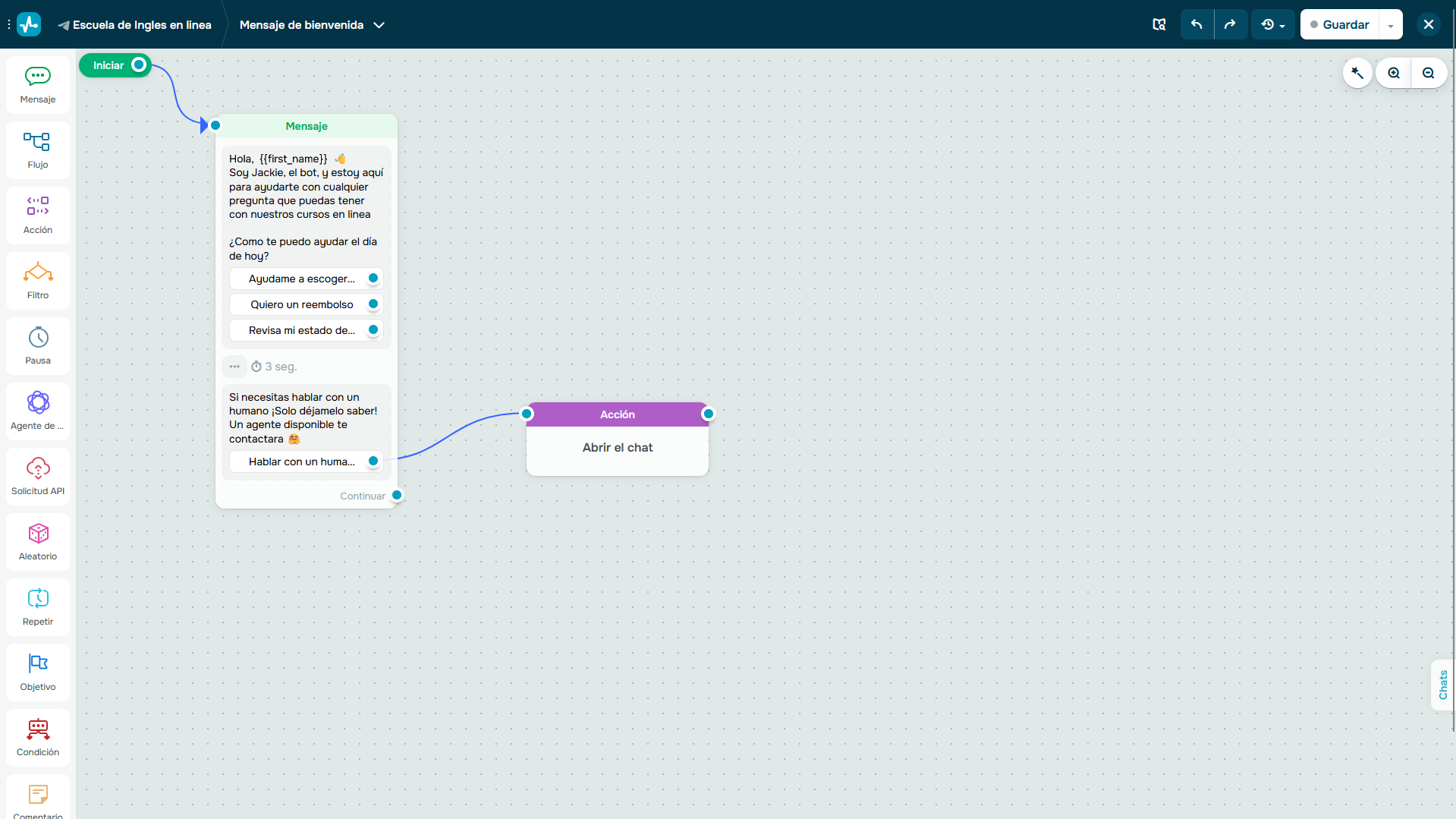This screenshot has height=819, width=1456.
Task: Click the Quiero un reembolso button
Action: click(x=306, y=304)
